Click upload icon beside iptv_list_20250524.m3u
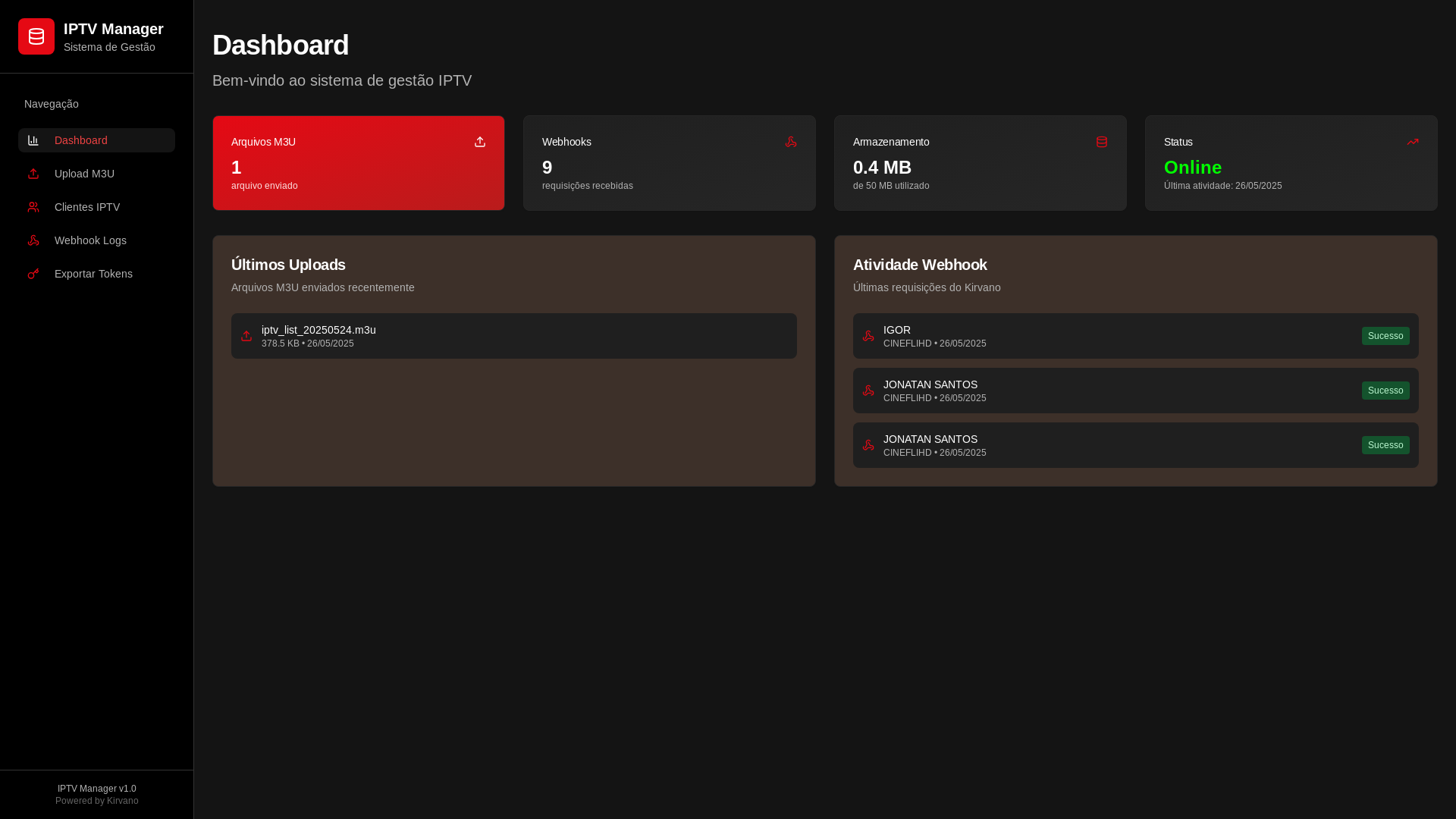 click(246, 336)
